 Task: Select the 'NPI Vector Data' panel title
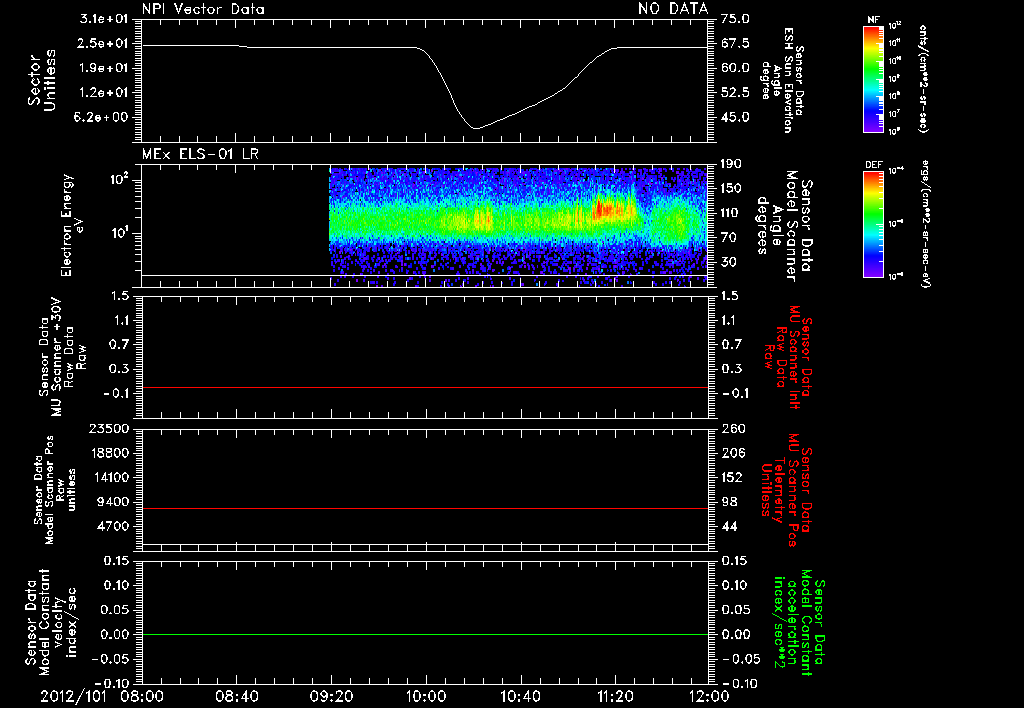(203, 9)
